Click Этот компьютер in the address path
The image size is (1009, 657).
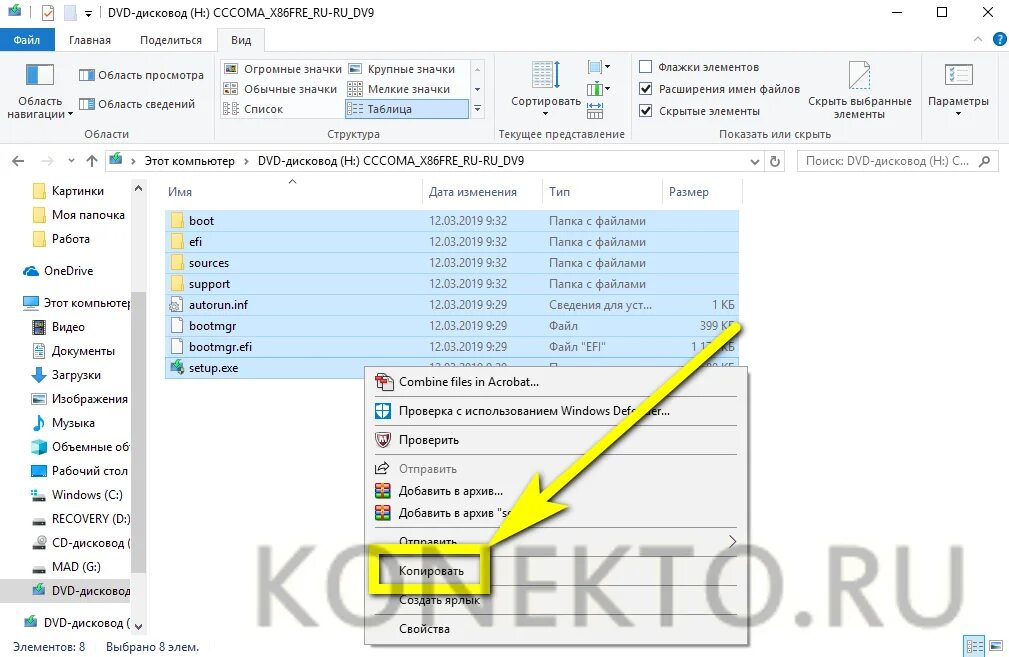coord(189,161)
